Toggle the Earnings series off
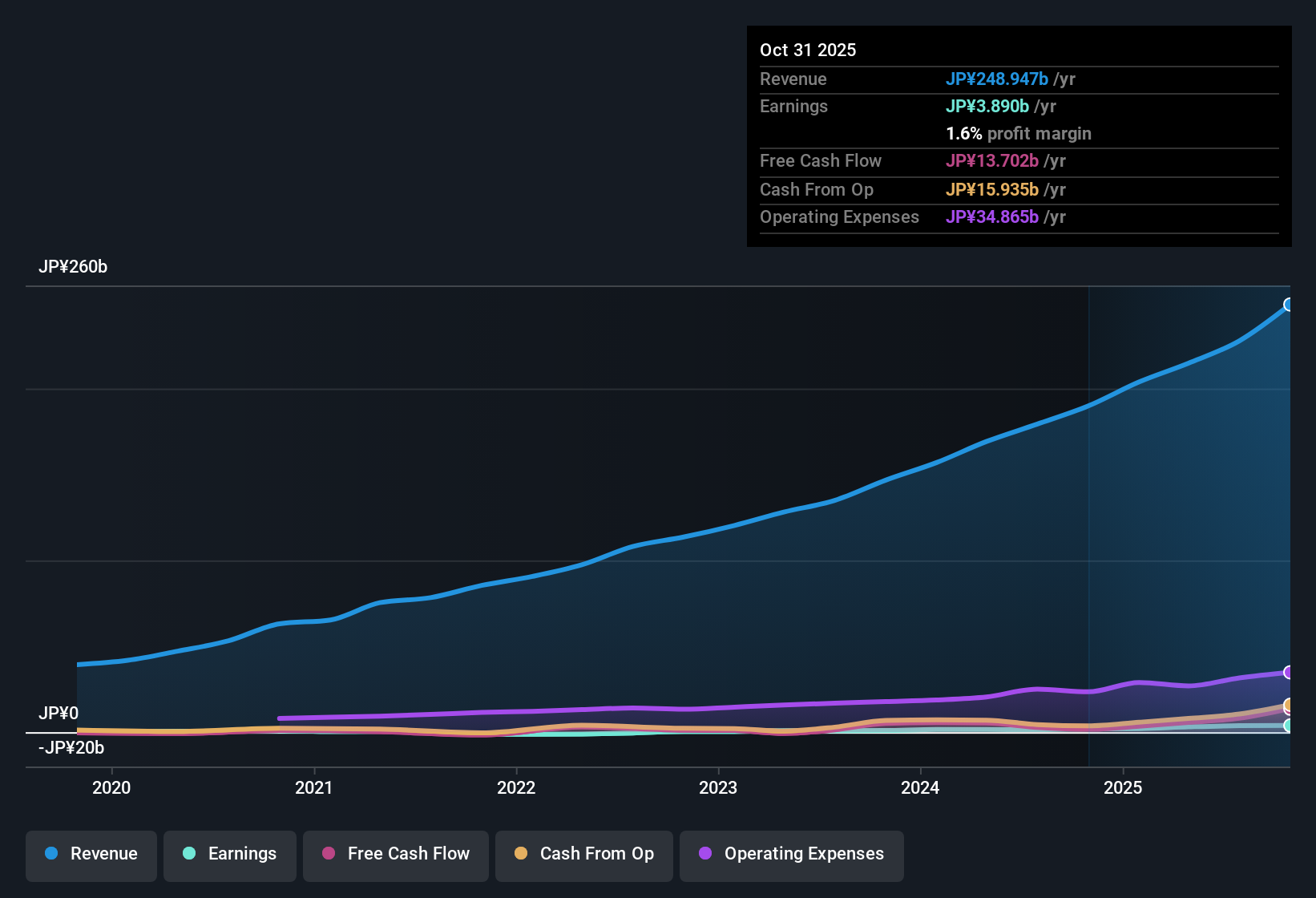This screenshot has height=898, width=1316. 230,854
